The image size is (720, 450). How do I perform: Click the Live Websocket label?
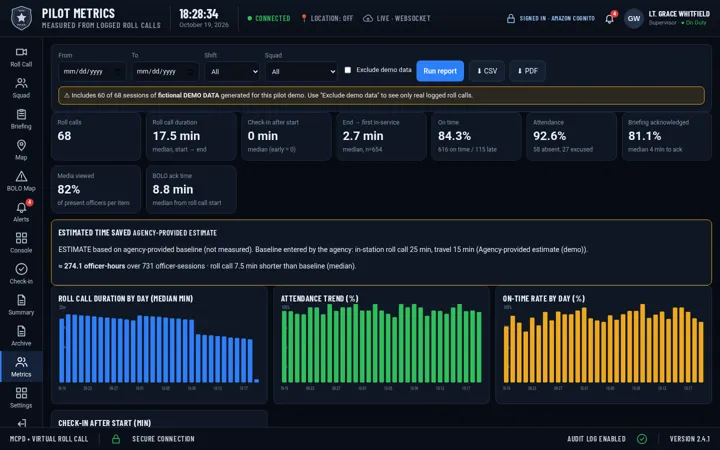[403, 18]
